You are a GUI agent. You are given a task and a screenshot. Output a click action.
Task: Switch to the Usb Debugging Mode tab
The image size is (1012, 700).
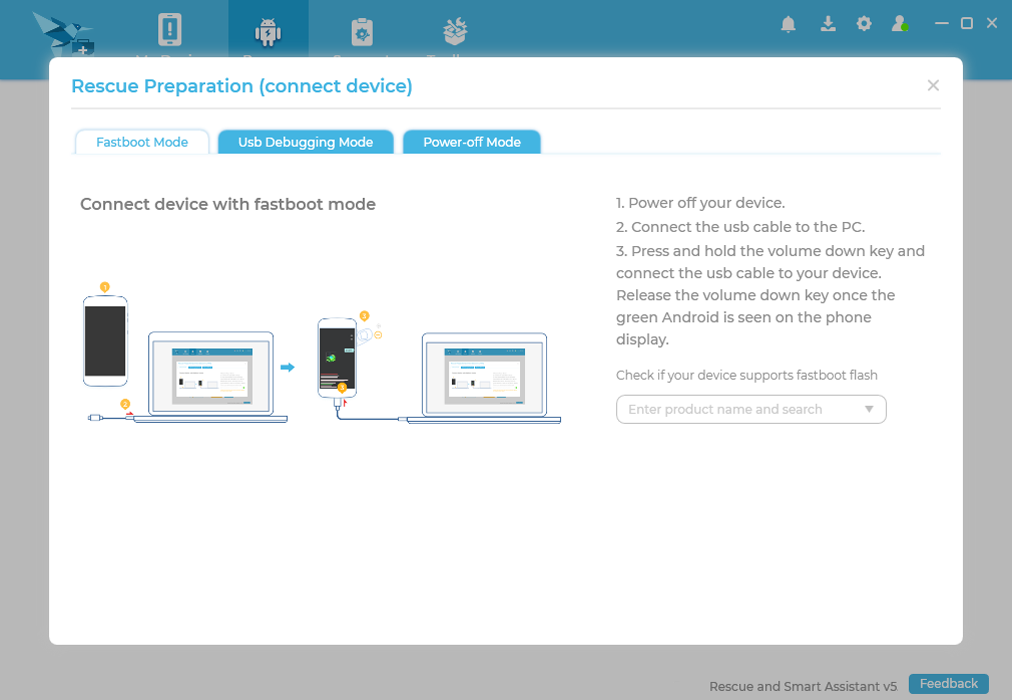point(305,142)
